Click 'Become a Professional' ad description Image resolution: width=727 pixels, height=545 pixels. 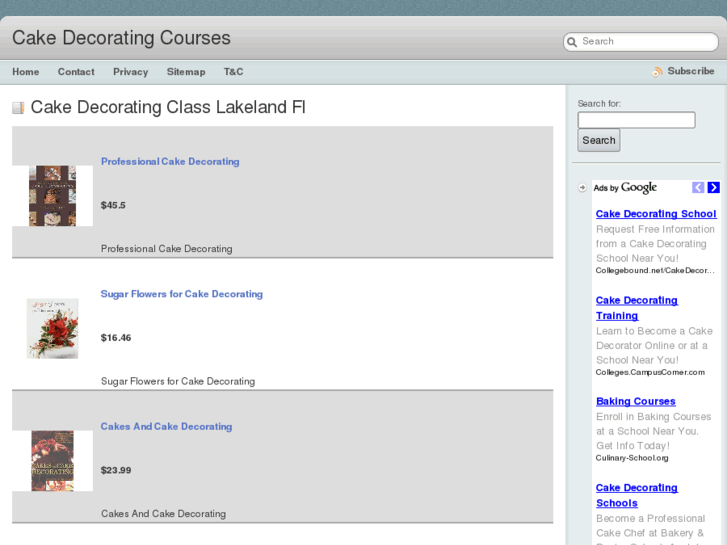point(650,529)
